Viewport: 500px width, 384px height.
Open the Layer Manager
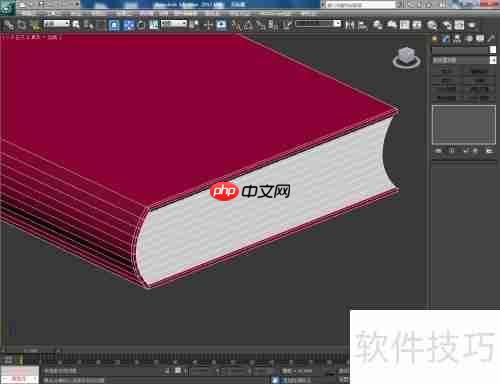(x=378, y=25)
